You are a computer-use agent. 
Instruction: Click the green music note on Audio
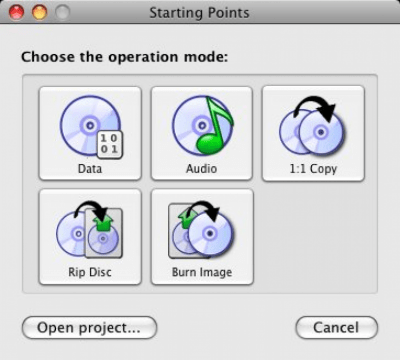[214, 126]
